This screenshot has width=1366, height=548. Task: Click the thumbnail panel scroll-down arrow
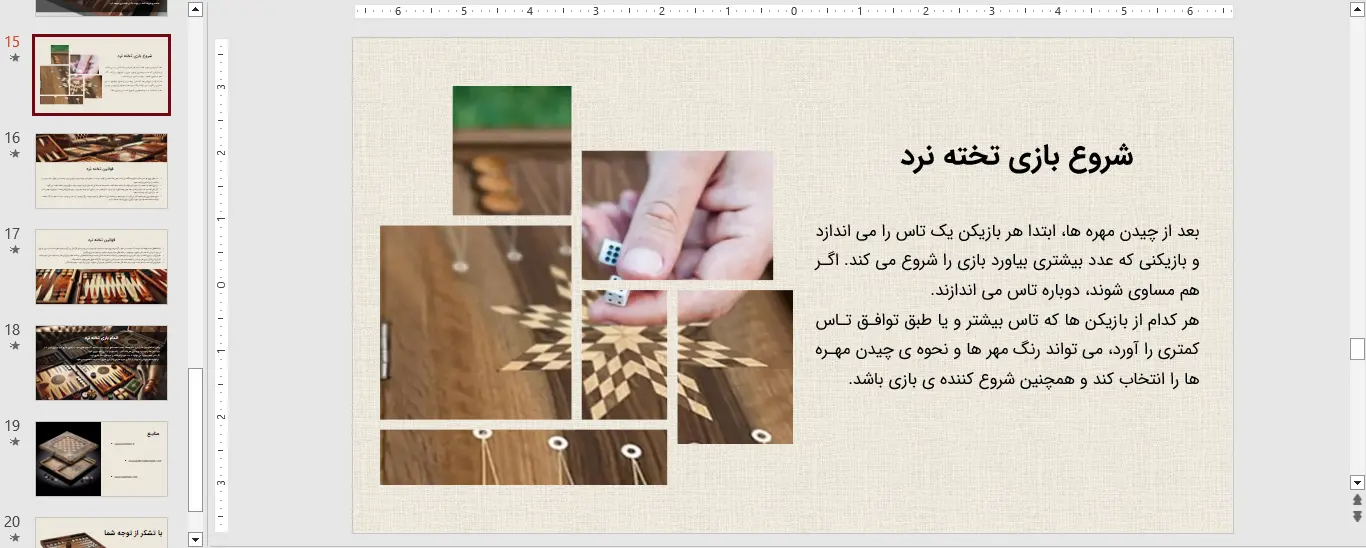pos(195,539)
